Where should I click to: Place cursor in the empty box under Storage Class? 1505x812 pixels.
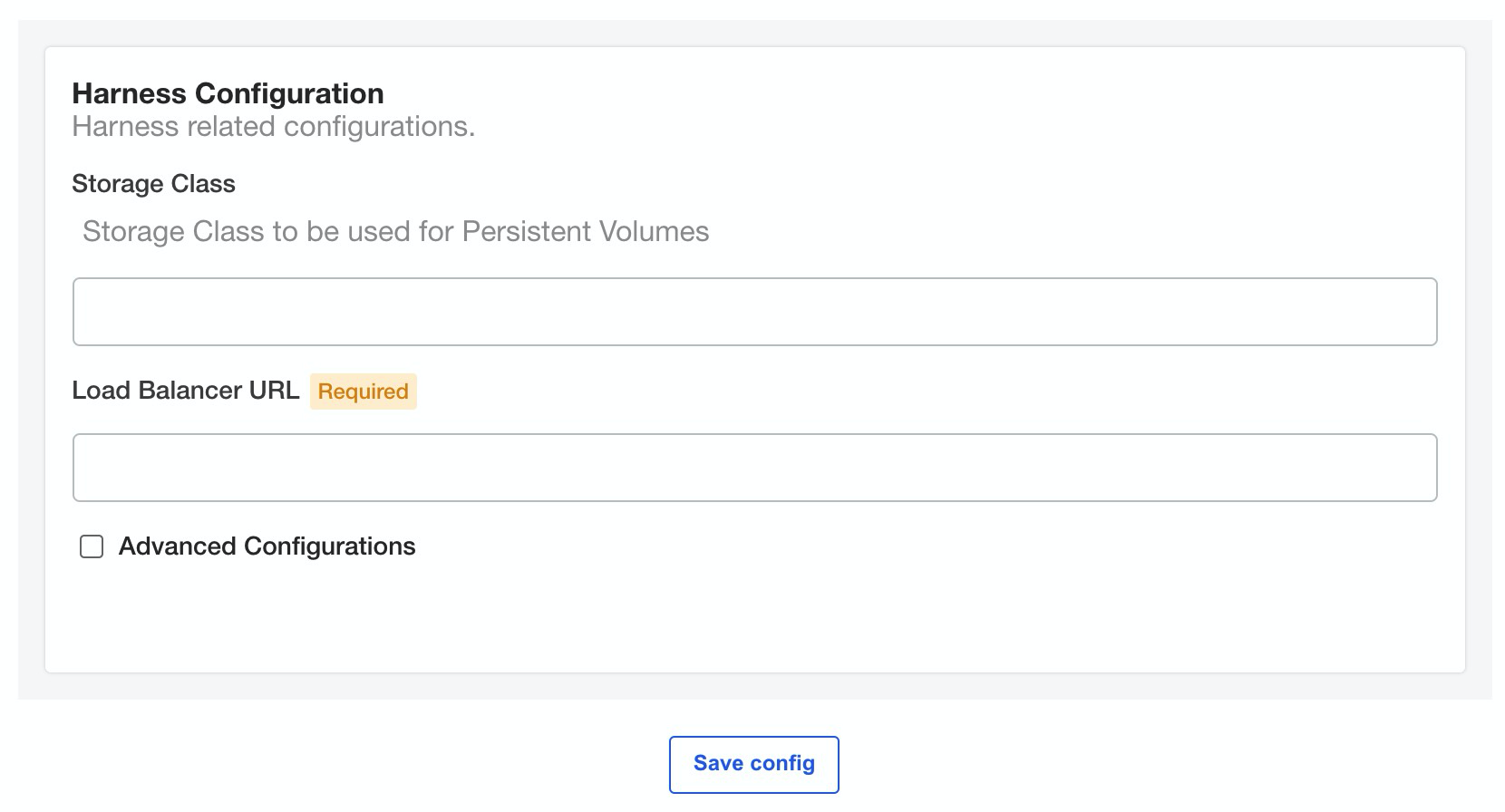[x=754, y=312]
